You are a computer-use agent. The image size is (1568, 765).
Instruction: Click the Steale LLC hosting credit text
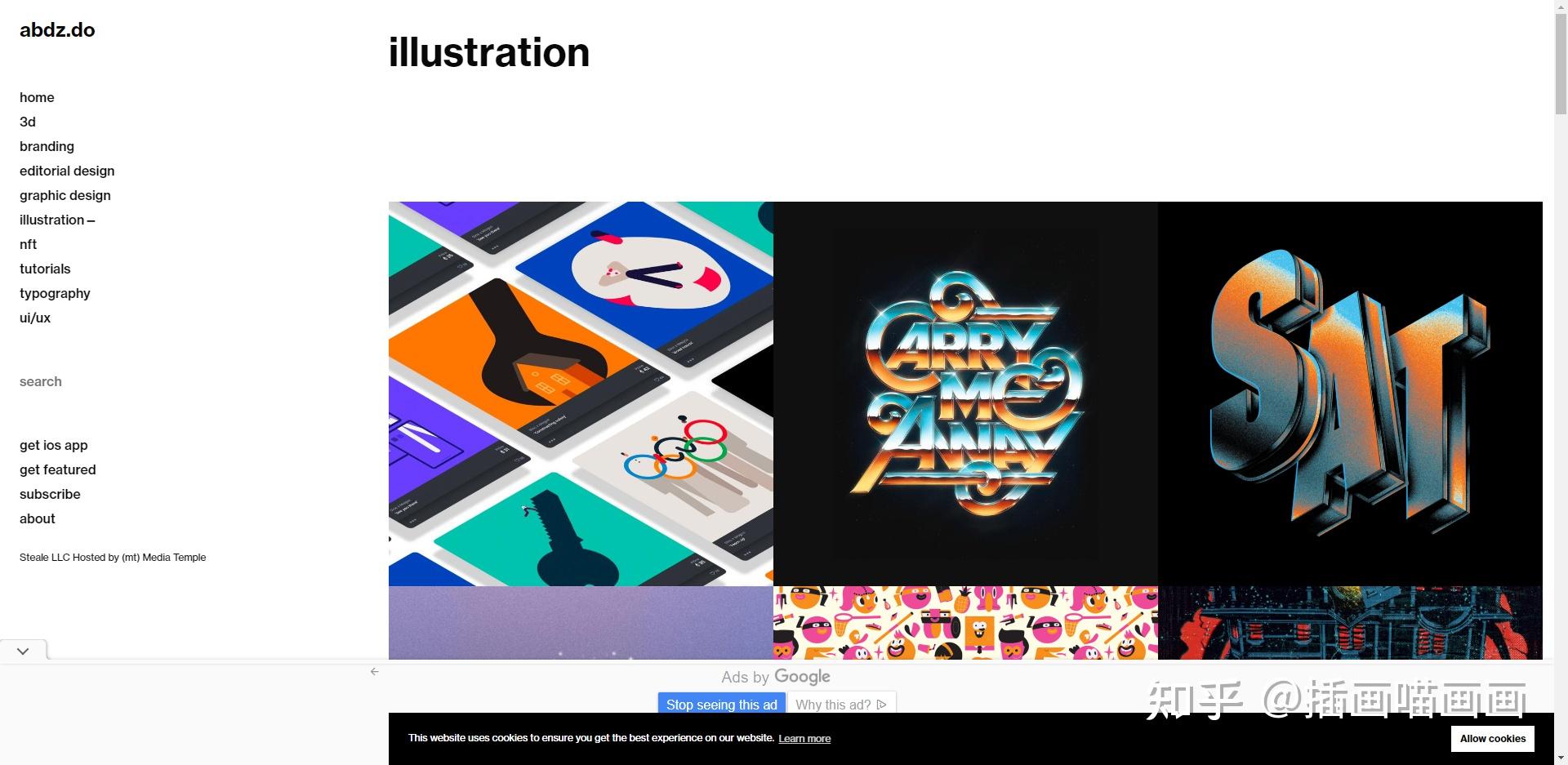[x=113, y=557]
